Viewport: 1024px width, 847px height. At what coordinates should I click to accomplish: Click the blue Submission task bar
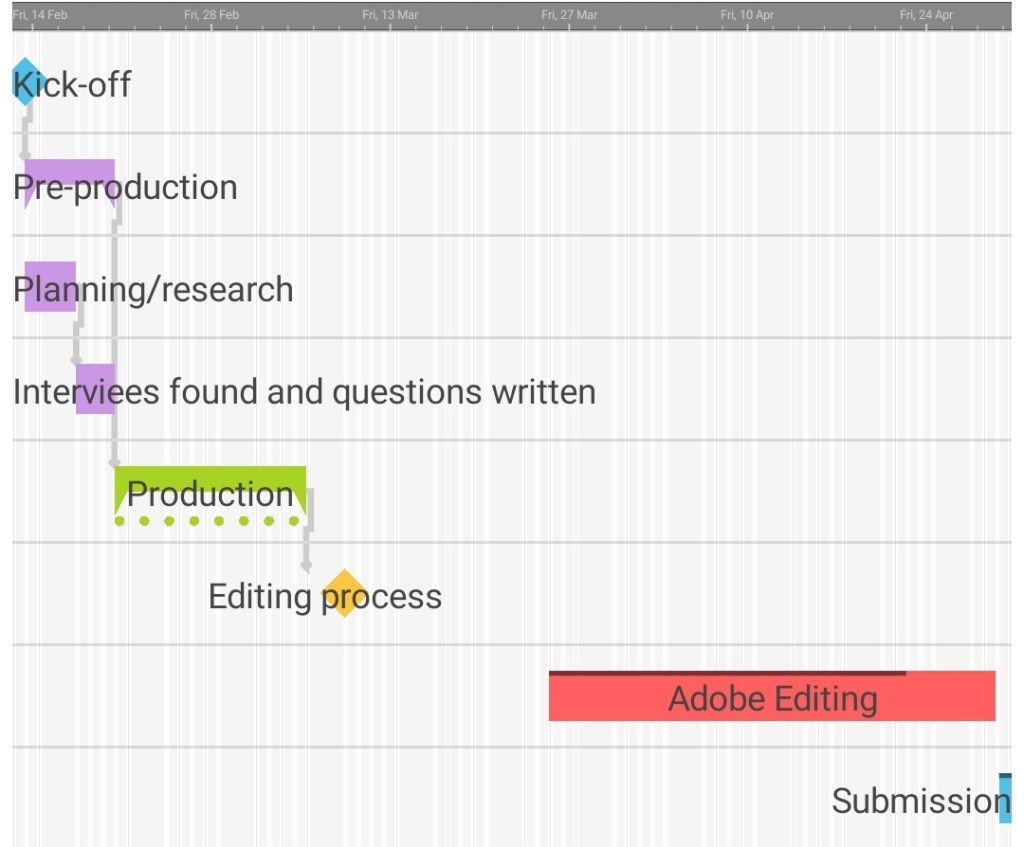(1005, 800)
